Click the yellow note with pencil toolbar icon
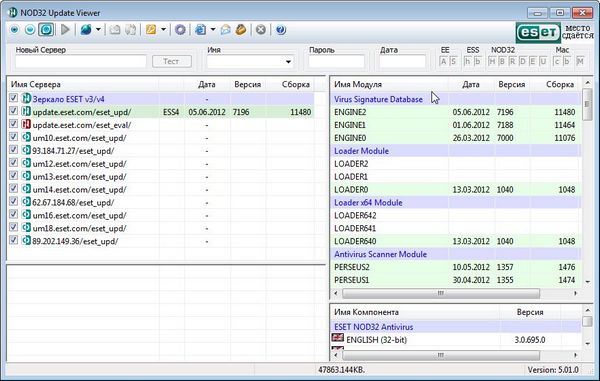Viewport: 600px width, 381px height. (151, 29)
